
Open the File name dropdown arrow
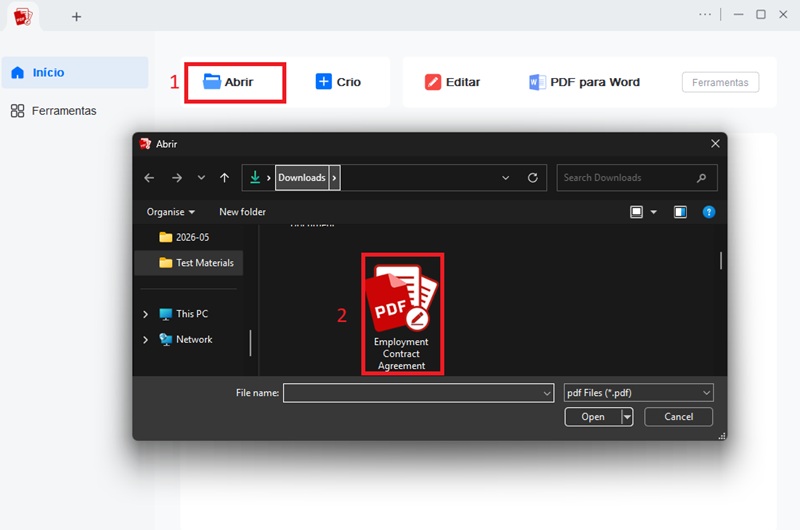coord(547,393)
